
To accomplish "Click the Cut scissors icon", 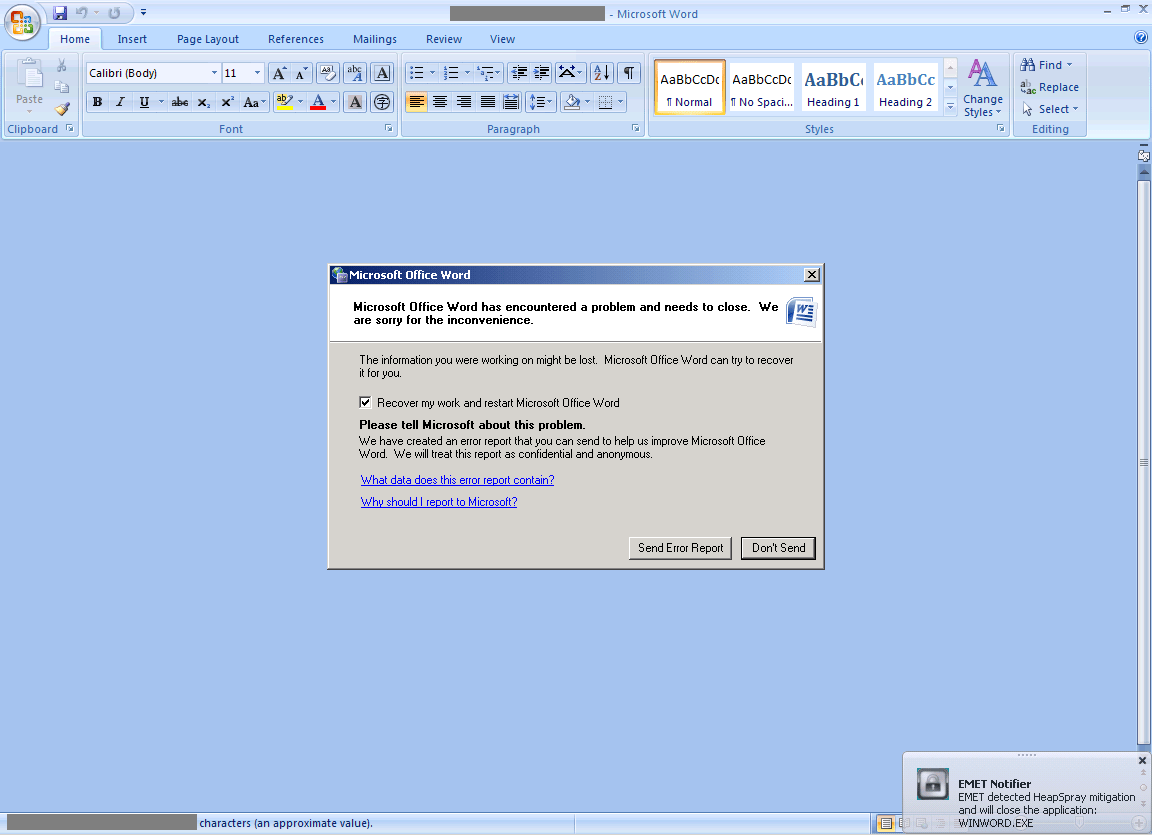I will pyautogui.click(x=62, y=66).
